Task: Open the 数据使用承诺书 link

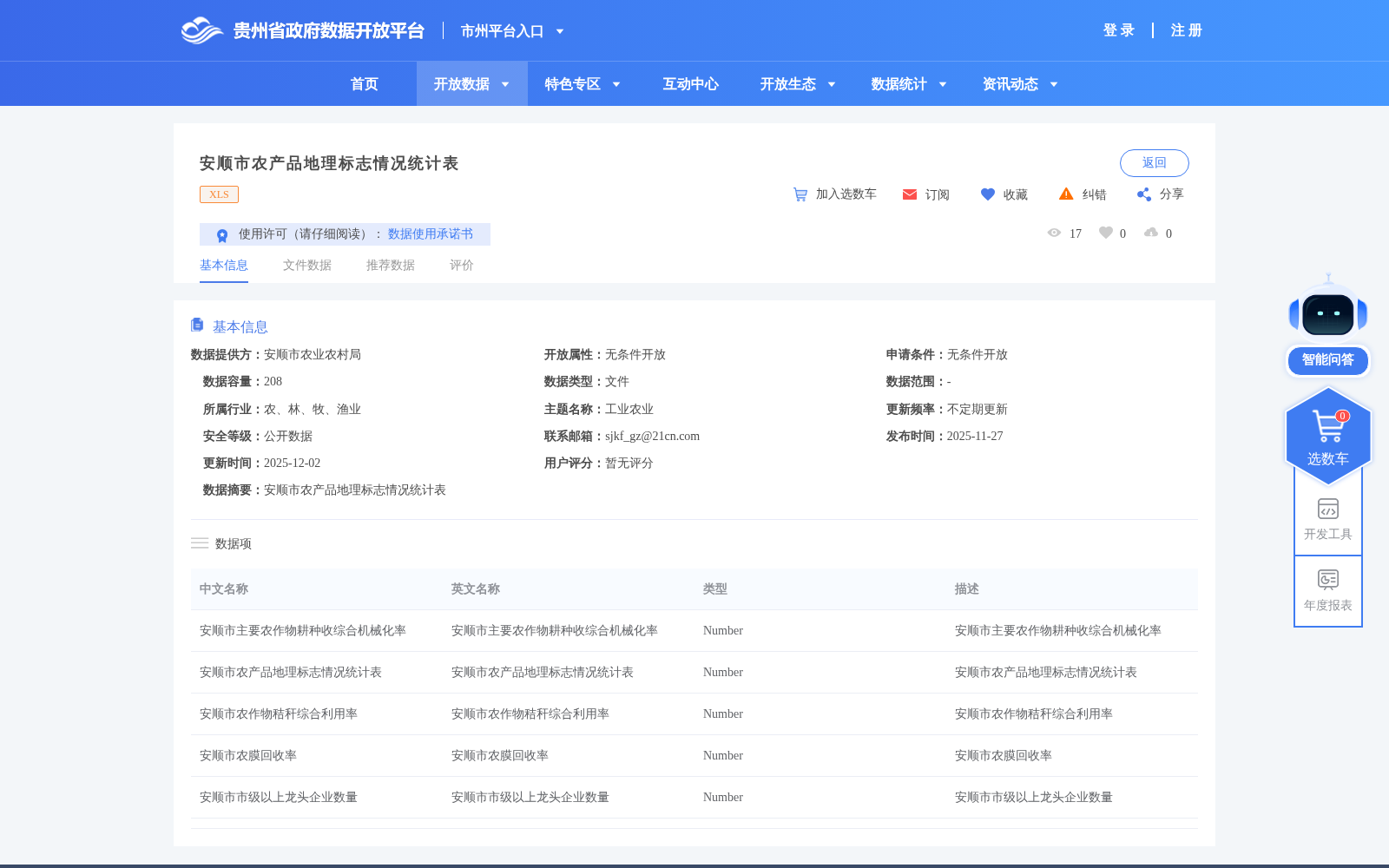Action: 431,234
